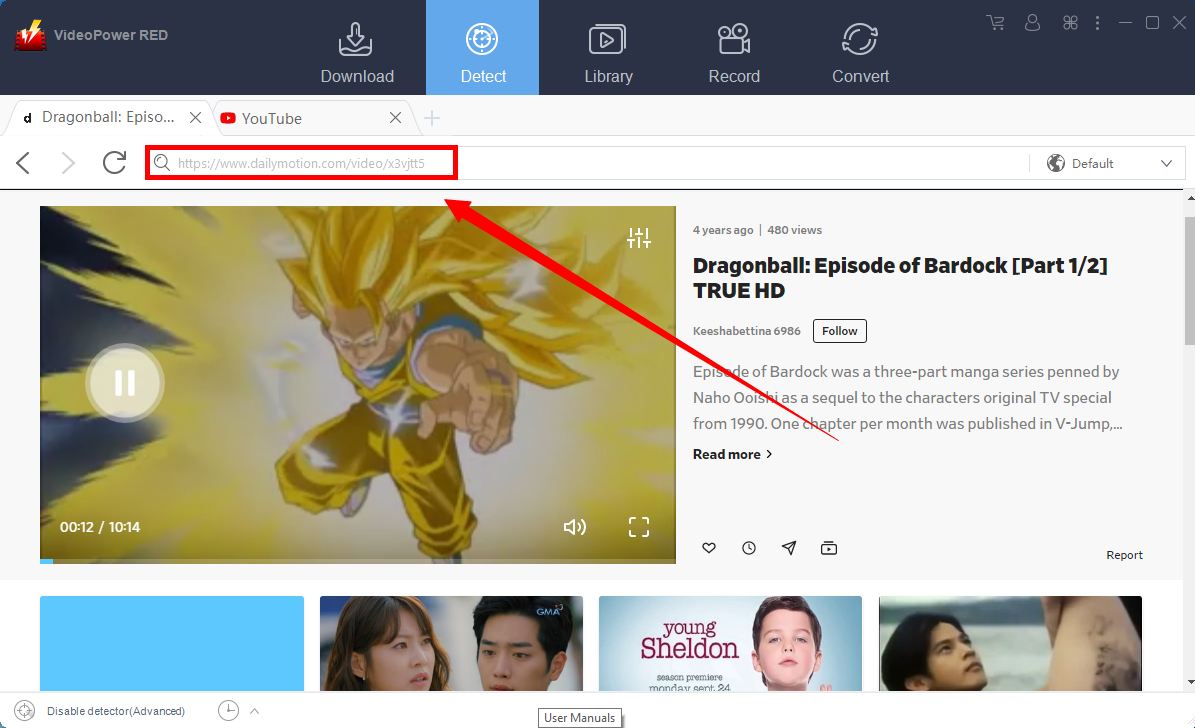Screen dimensions: 1195x728
Task: Enter fullscreen video mode
Action: coord(639,527)
